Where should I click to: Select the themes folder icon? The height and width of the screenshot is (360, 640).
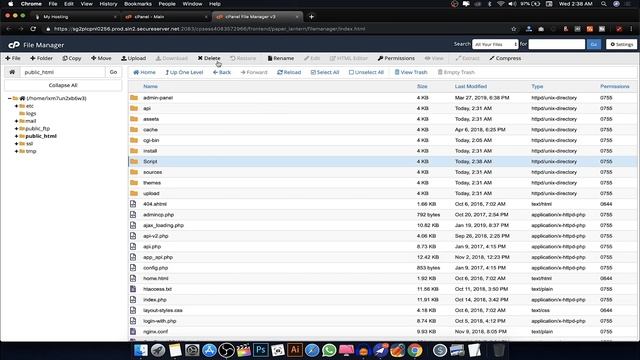(134, 183)
